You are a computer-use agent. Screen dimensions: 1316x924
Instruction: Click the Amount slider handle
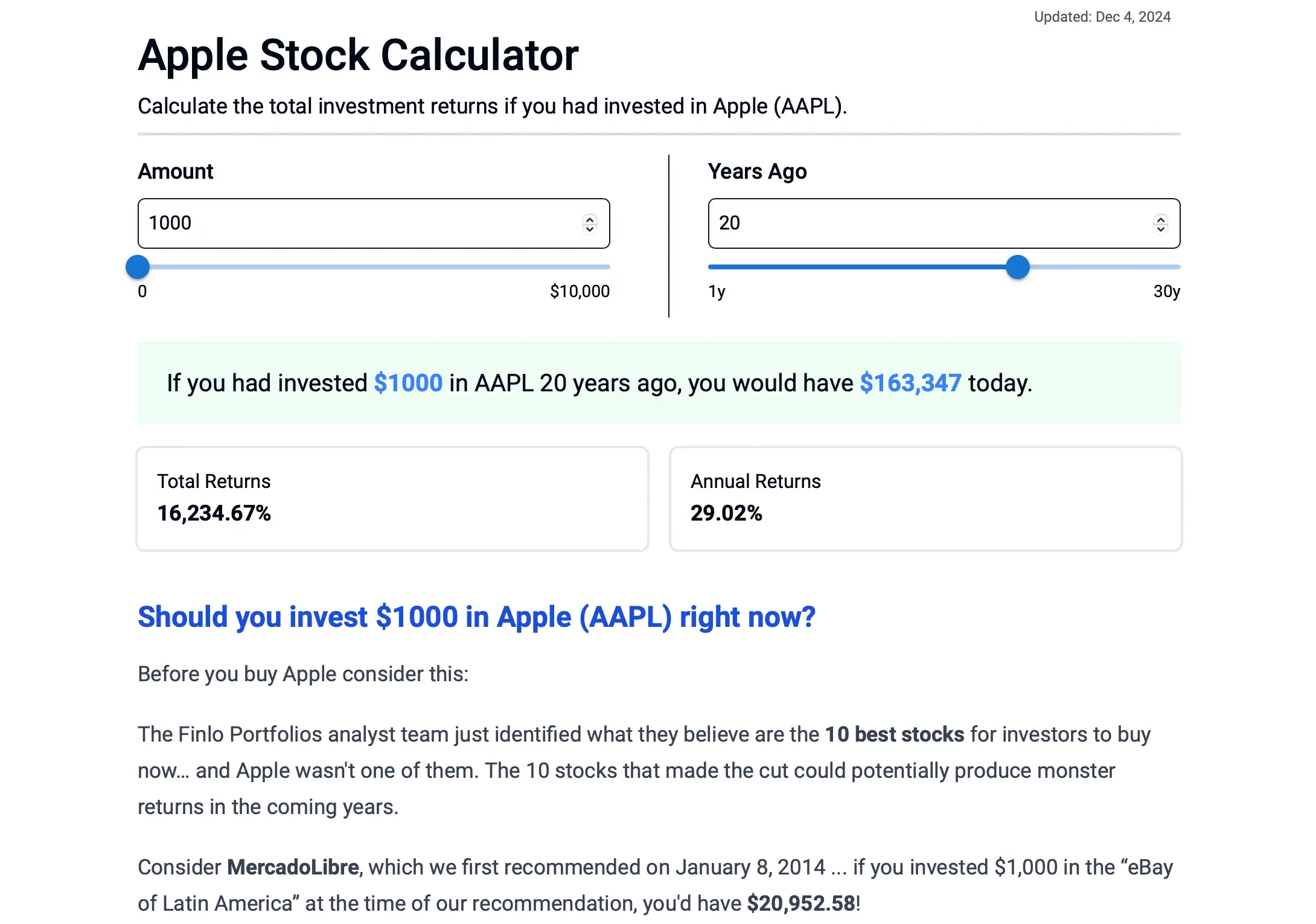(x=138, y=266)
